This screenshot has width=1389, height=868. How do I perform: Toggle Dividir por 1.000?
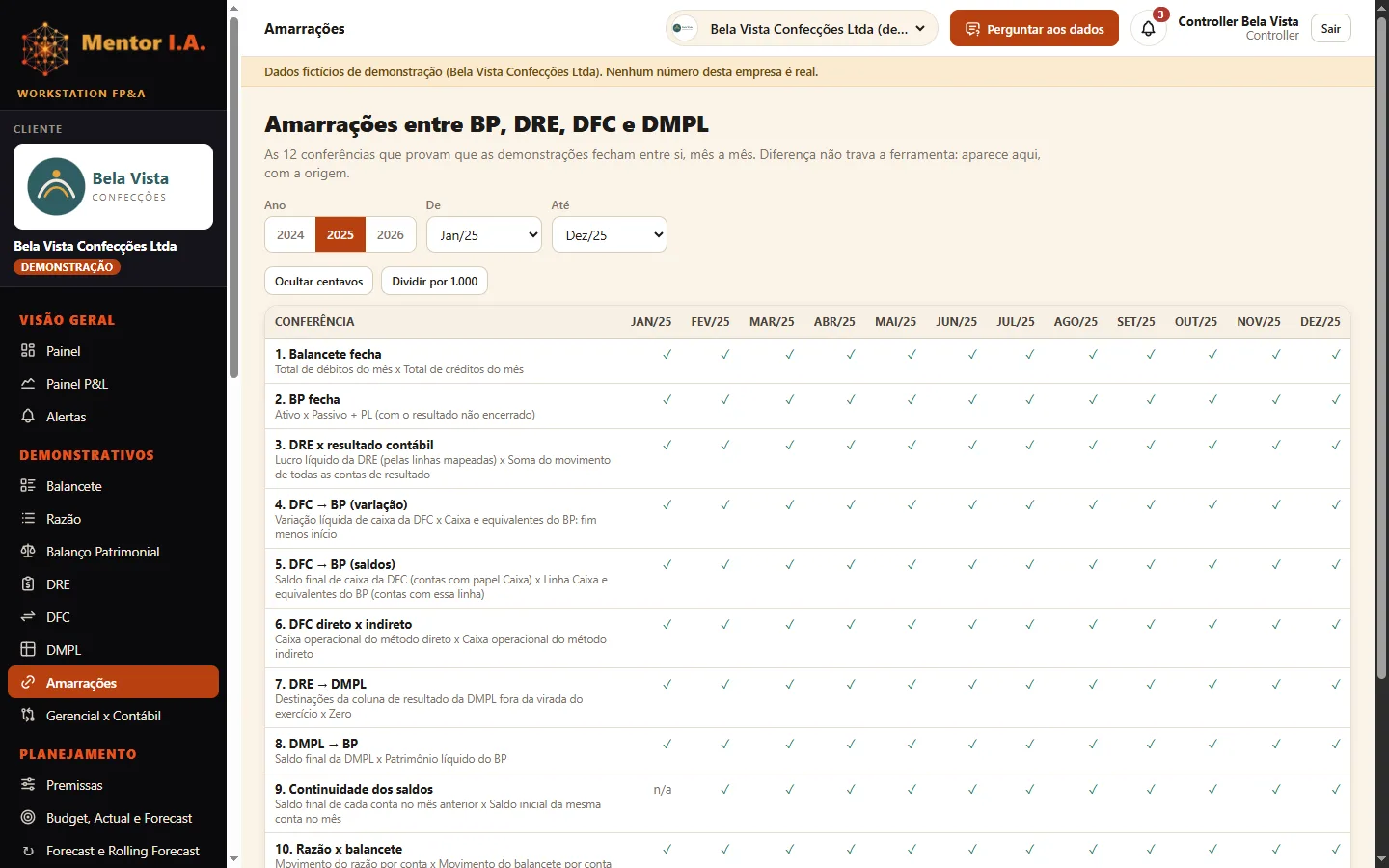(435, 282)
